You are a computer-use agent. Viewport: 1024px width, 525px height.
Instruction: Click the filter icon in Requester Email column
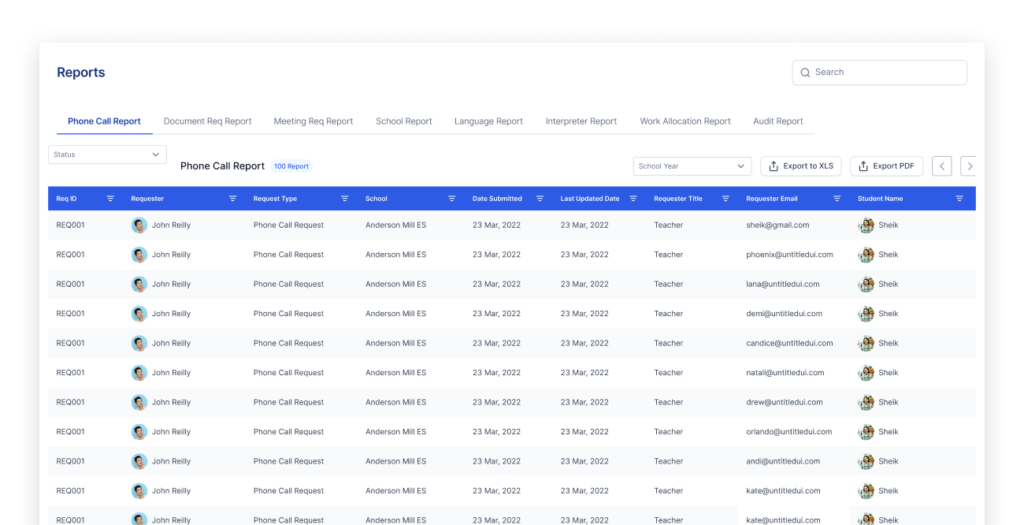[x=837, y=199]
